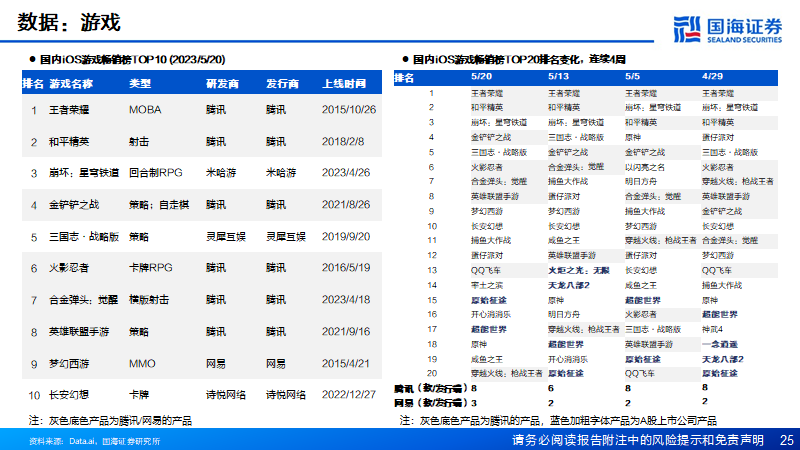The height and width of the screenshot is (450, 800).
Task: Select launch date 2015/4/21
Action: point(346,364)
